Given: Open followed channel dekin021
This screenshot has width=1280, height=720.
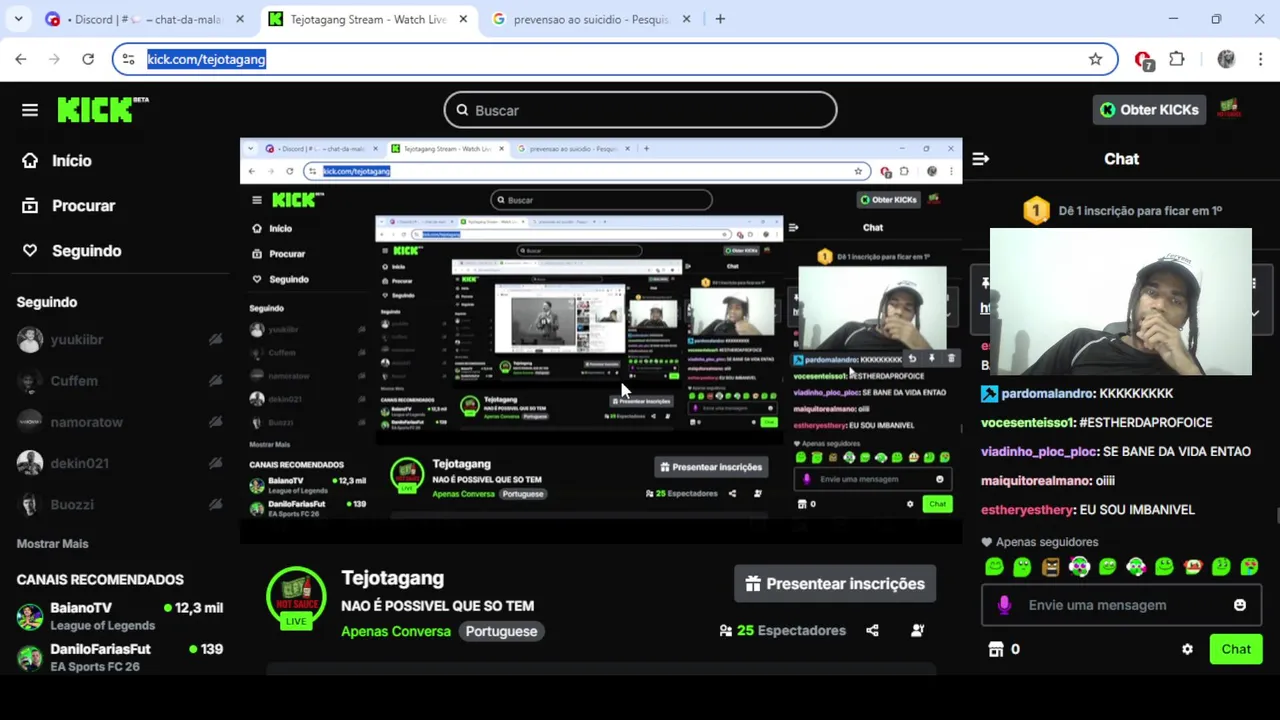Looking at the screenshot, I should coord(79,464).
